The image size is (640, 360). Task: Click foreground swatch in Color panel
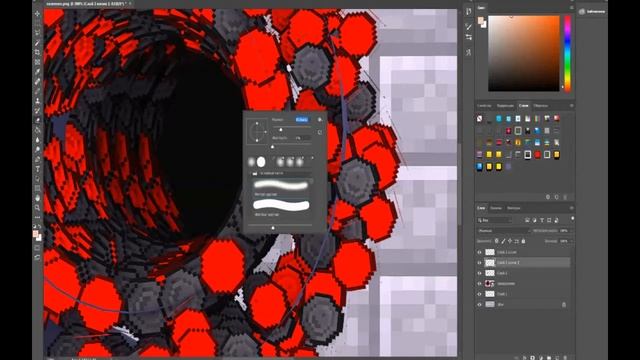(481, 20)
